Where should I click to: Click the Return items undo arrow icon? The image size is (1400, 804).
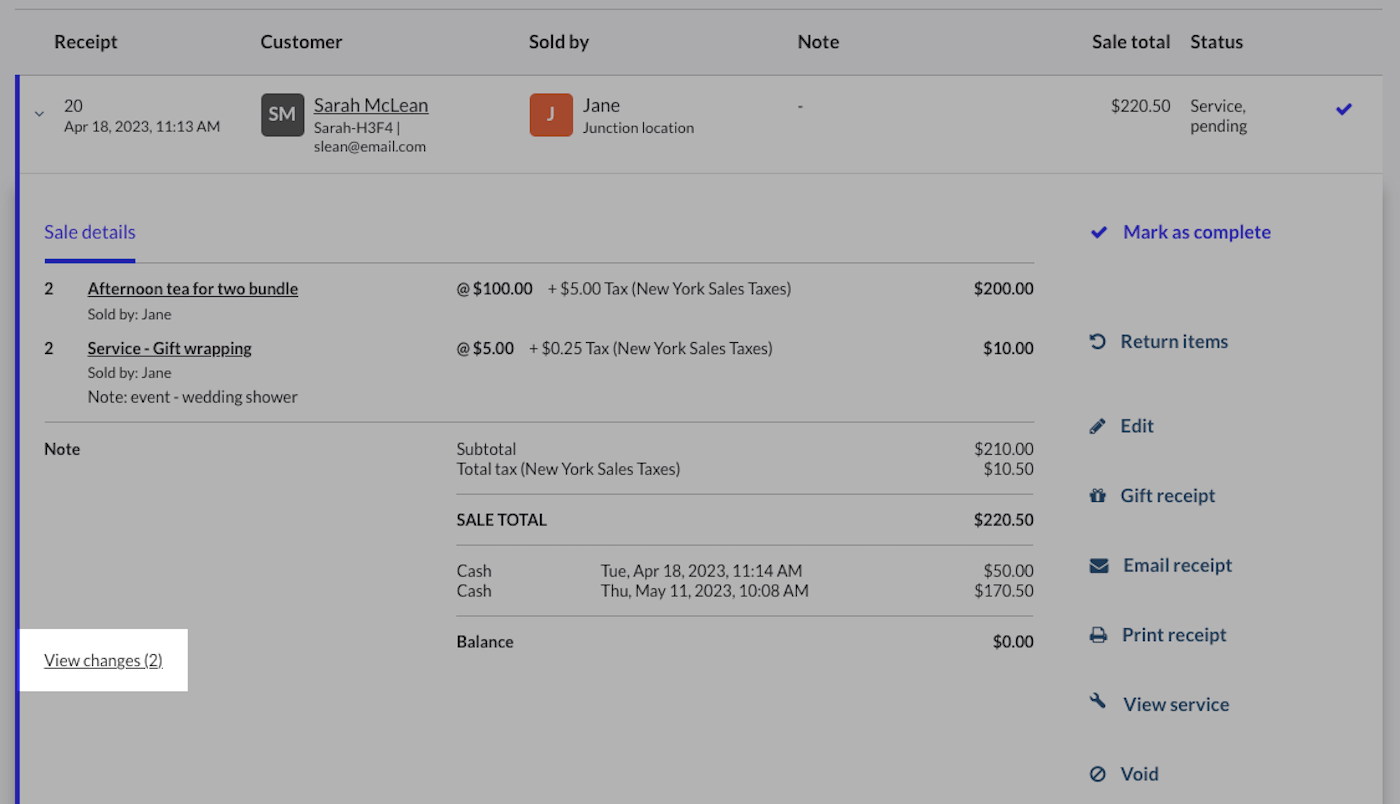click(1098, 342)
